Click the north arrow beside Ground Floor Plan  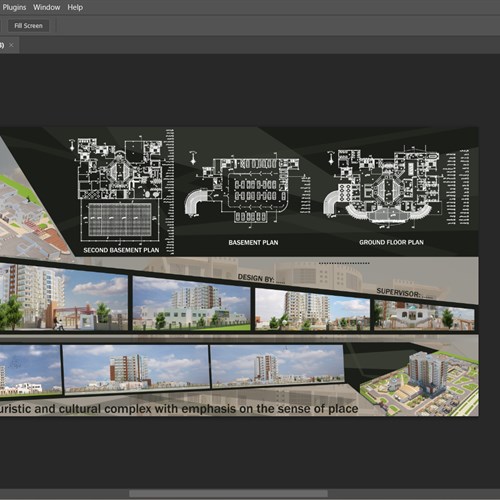pyautogui.click(x=331, y=157)
